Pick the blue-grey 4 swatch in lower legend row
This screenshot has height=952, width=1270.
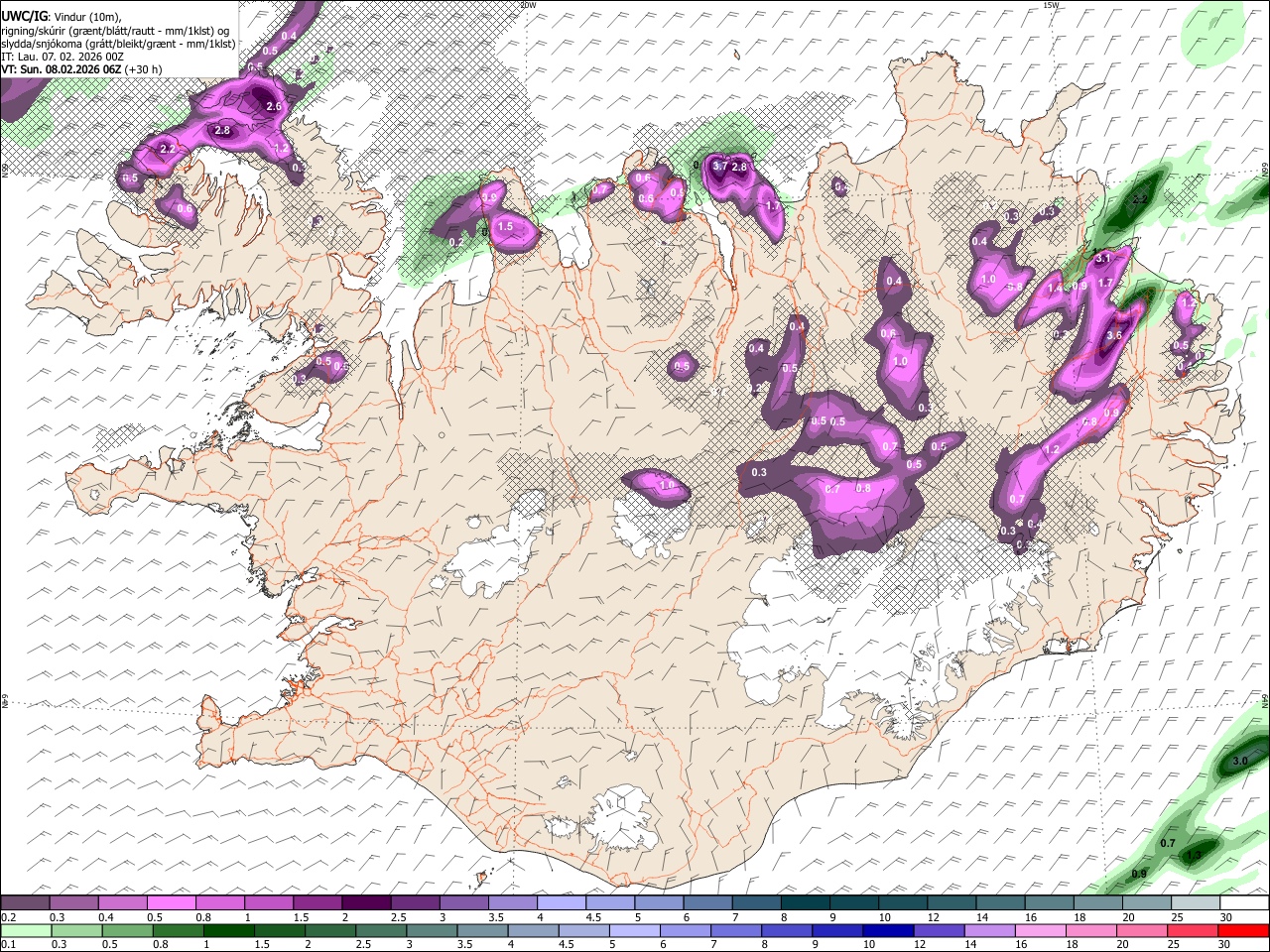pyautogui.click(x=533, y=930)
